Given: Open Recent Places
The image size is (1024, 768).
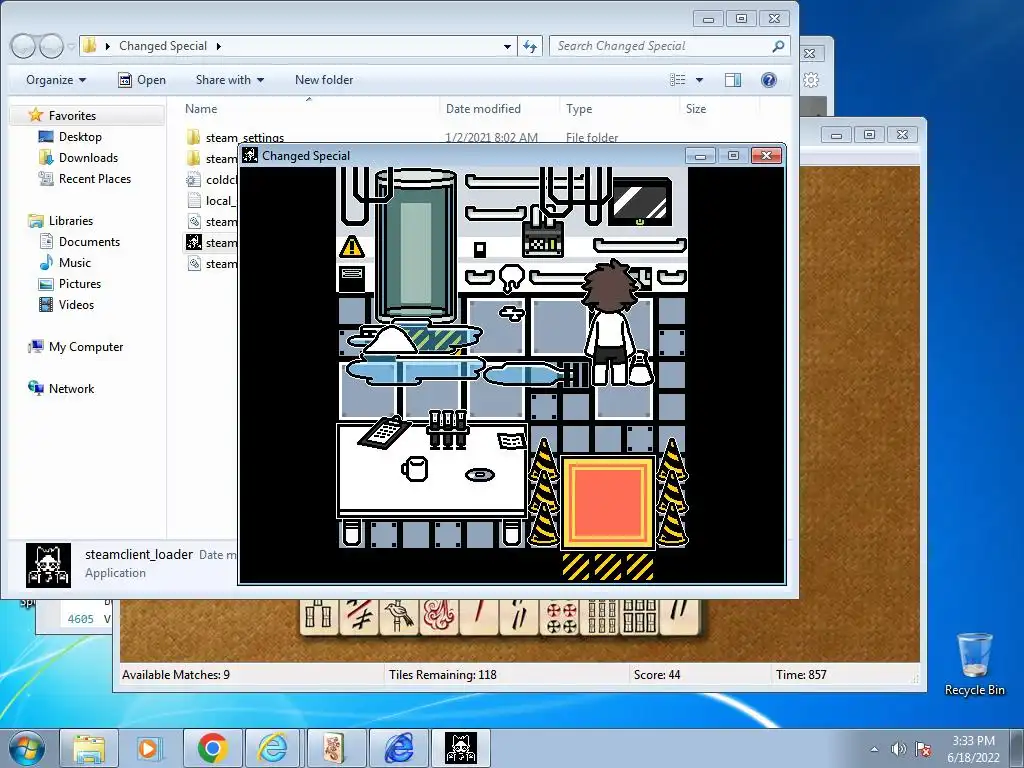Looking at the screenshot, I should [95, 178].
